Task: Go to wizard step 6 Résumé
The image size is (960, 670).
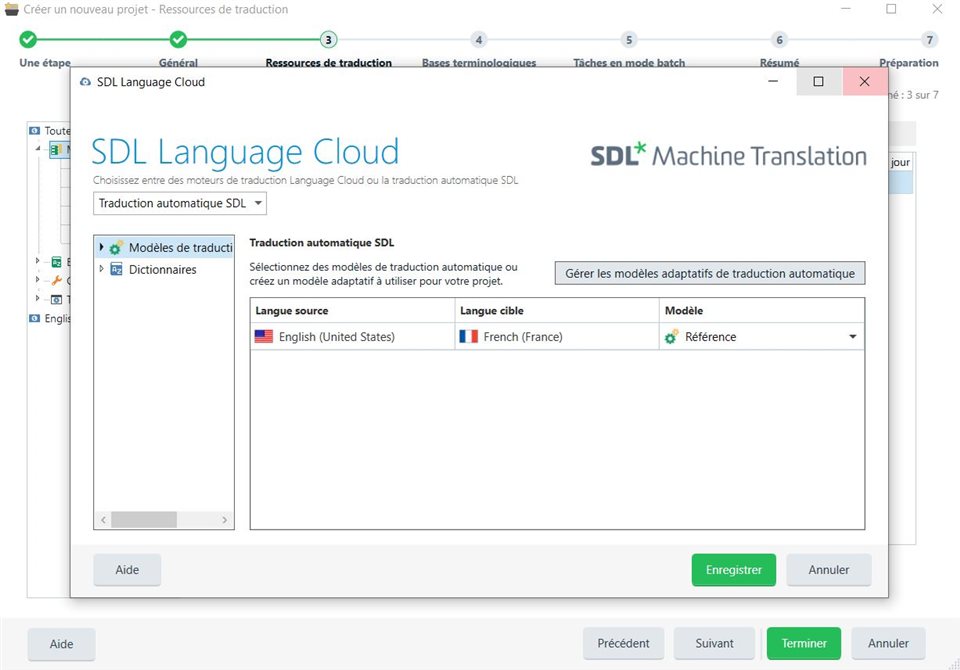Action: pos(779,40)
